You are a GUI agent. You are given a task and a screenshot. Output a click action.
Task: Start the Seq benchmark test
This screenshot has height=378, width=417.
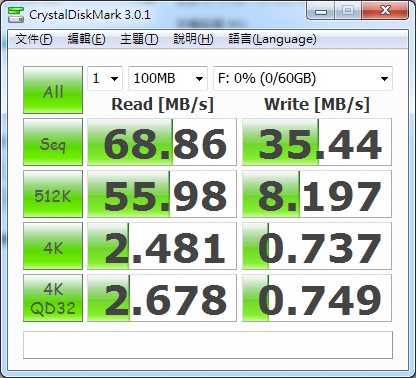(53, 142)
